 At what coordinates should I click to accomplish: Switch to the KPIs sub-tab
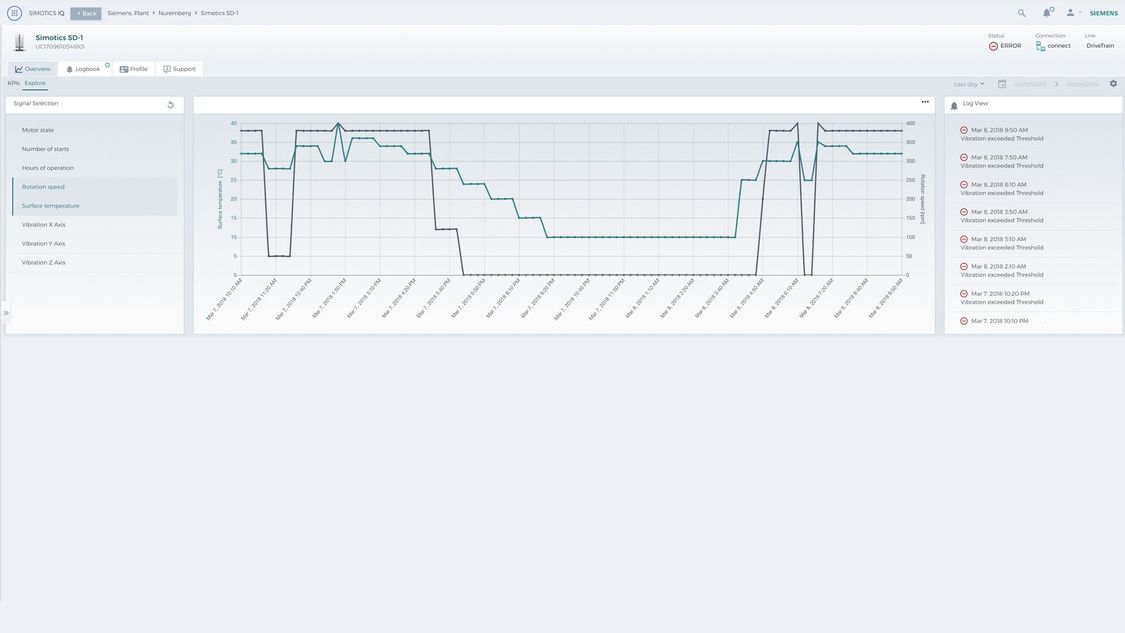pyautogui.click(x=14, y=83)
